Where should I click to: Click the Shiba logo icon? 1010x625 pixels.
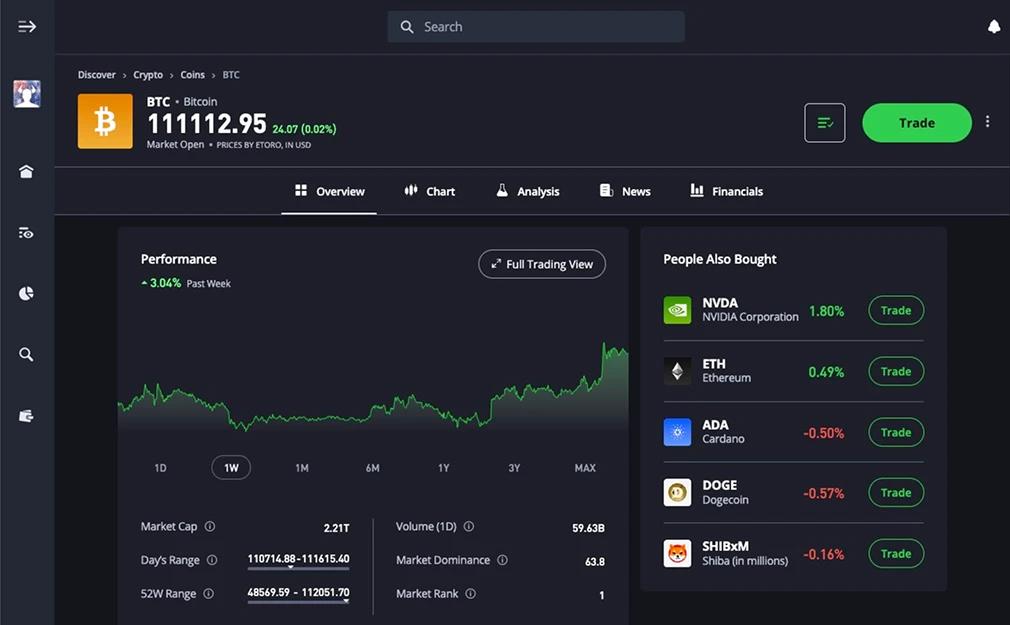678,553
